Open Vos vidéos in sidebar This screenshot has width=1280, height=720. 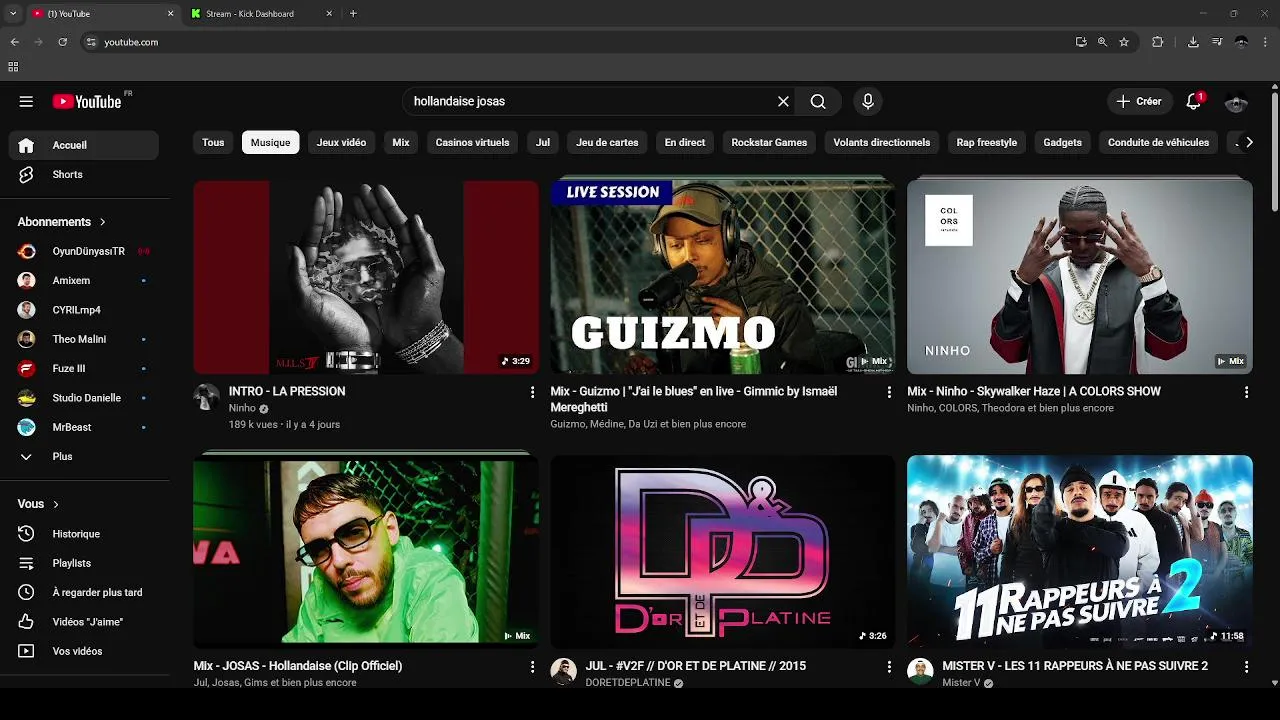pyautogui.click(x=84, y=651)
